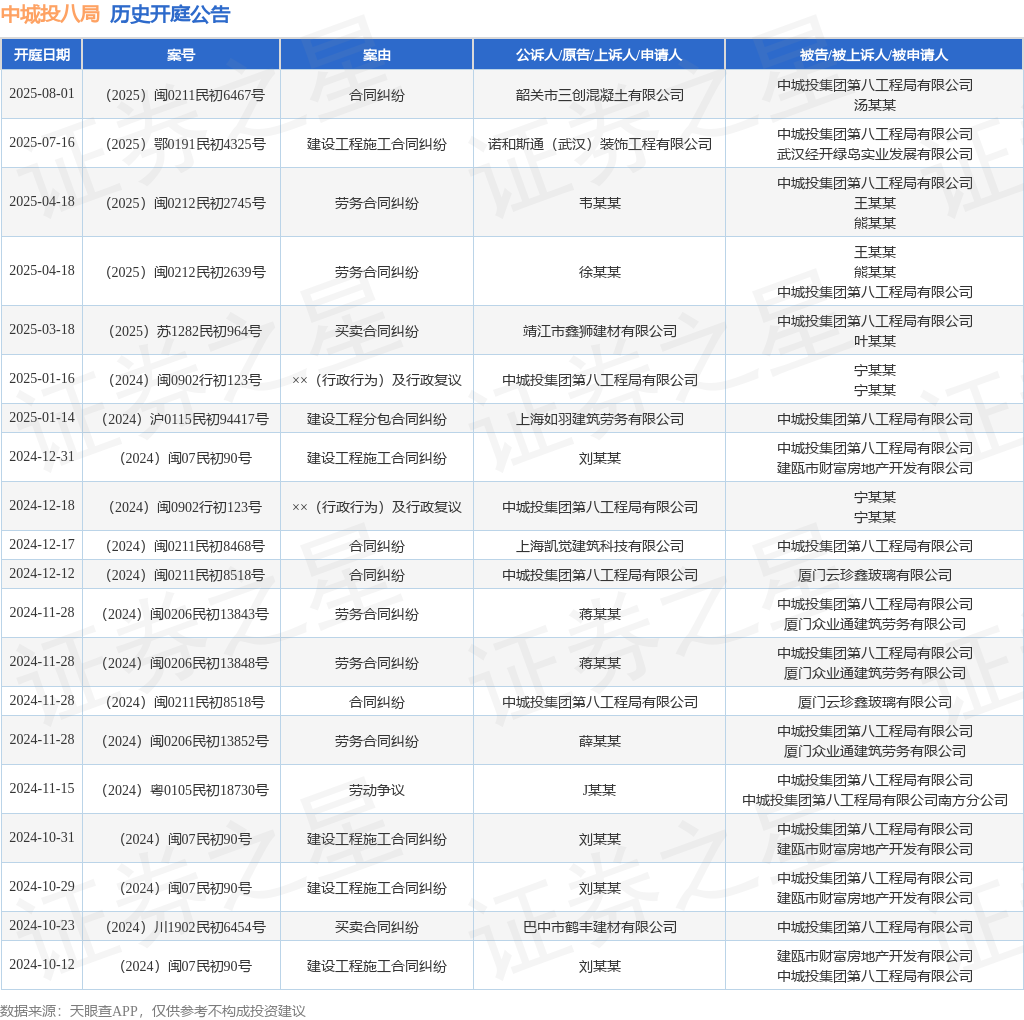Select case number 苏1282民初964号

185,331
